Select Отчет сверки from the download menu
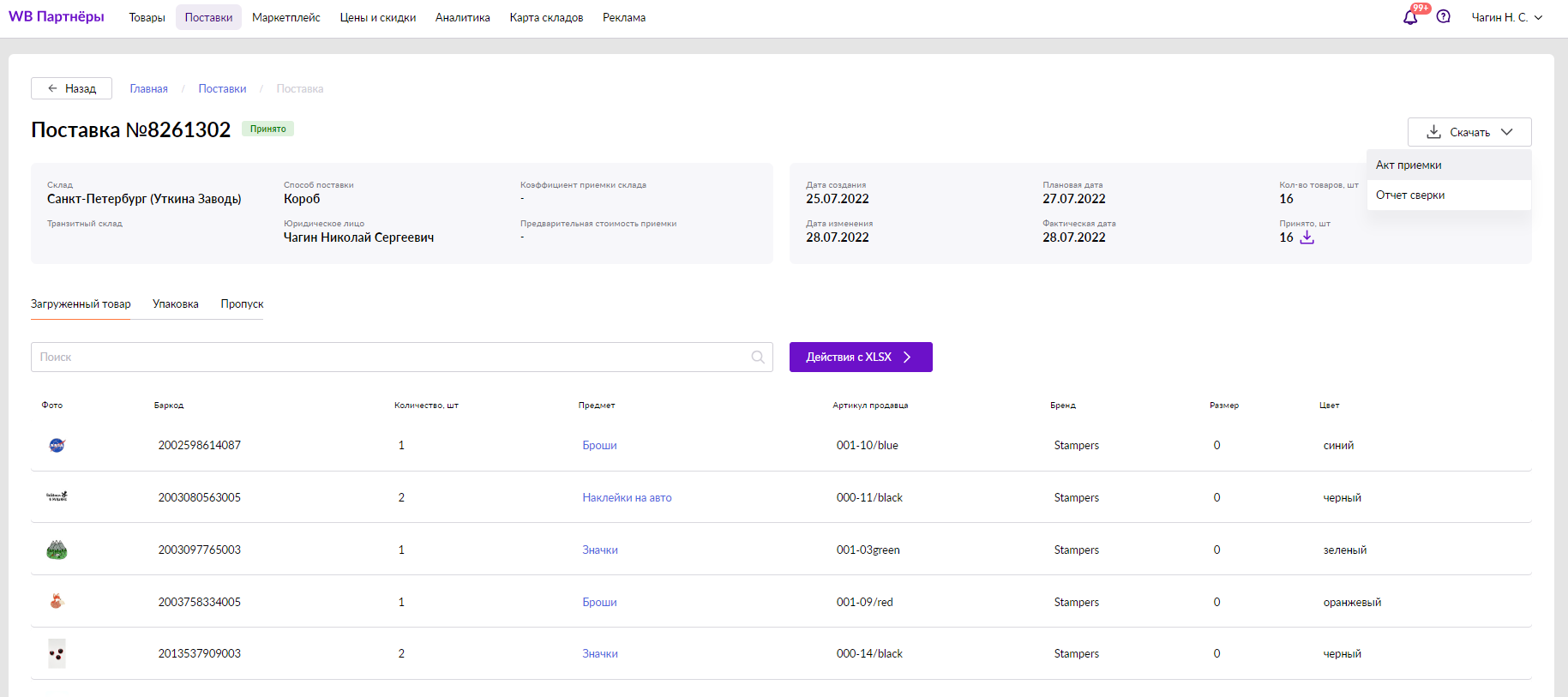The width and height of the screenshot is (1568, 697). [1410, 195]
